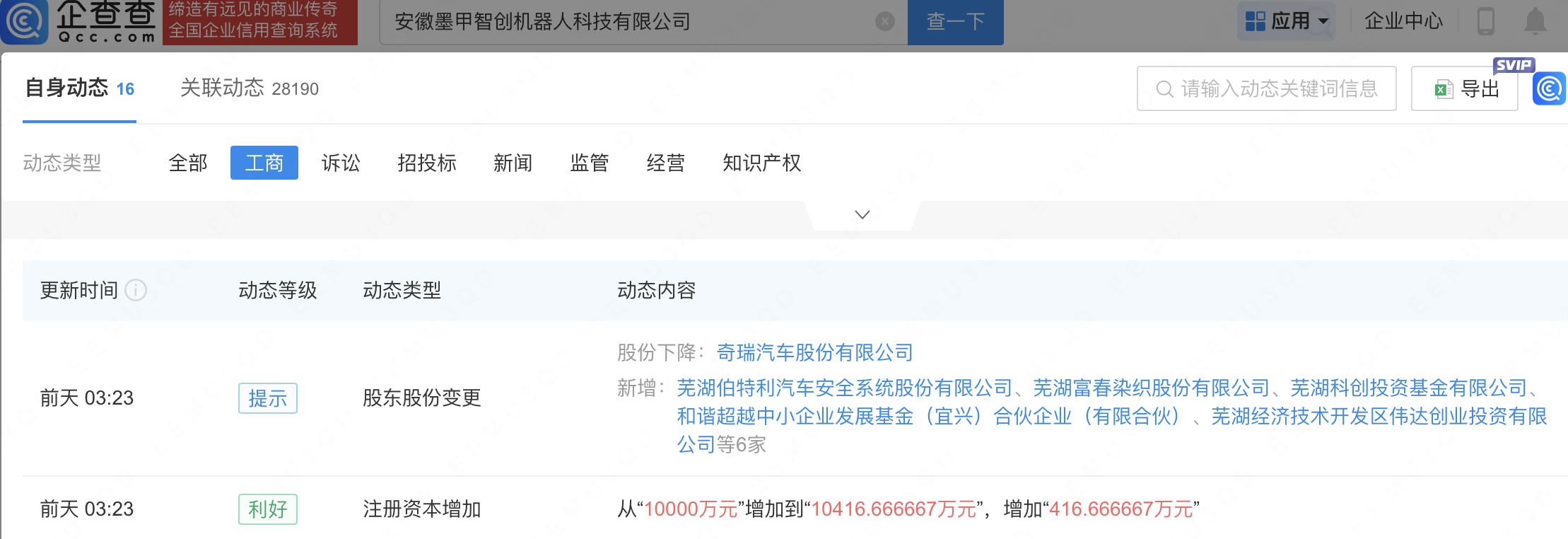Screen dimensions: 1568x539
Task: Click the mobile phone icon
Action: [x=1486, y=21]
